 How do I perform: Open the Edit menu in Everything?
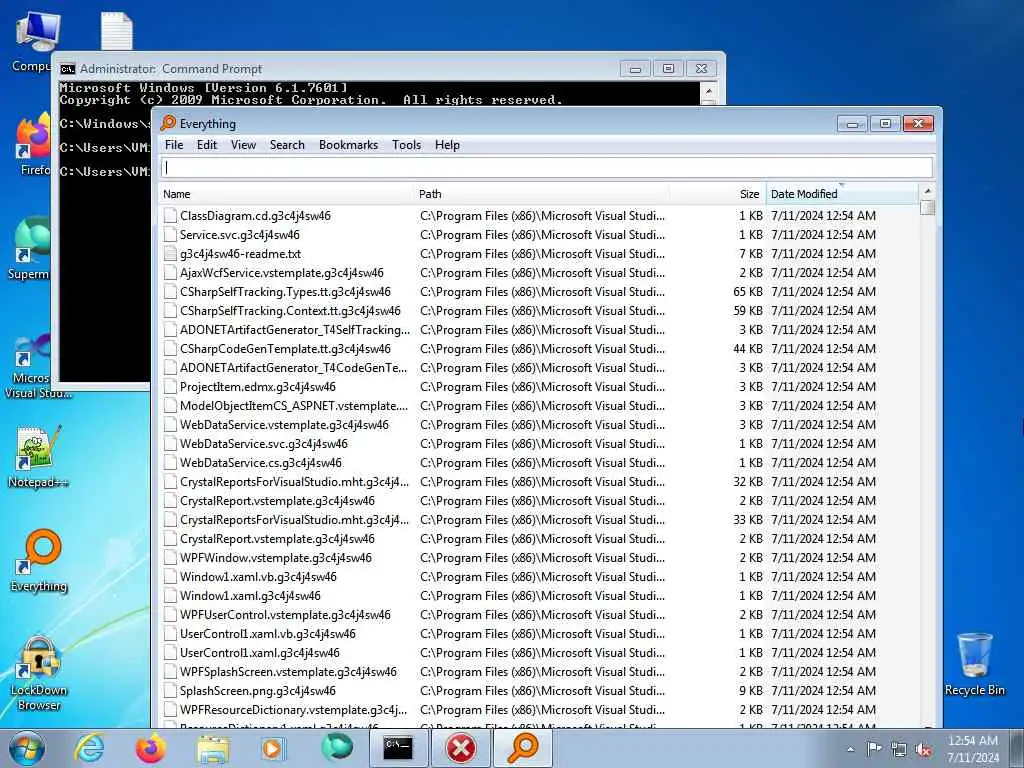tap(207, 145)
